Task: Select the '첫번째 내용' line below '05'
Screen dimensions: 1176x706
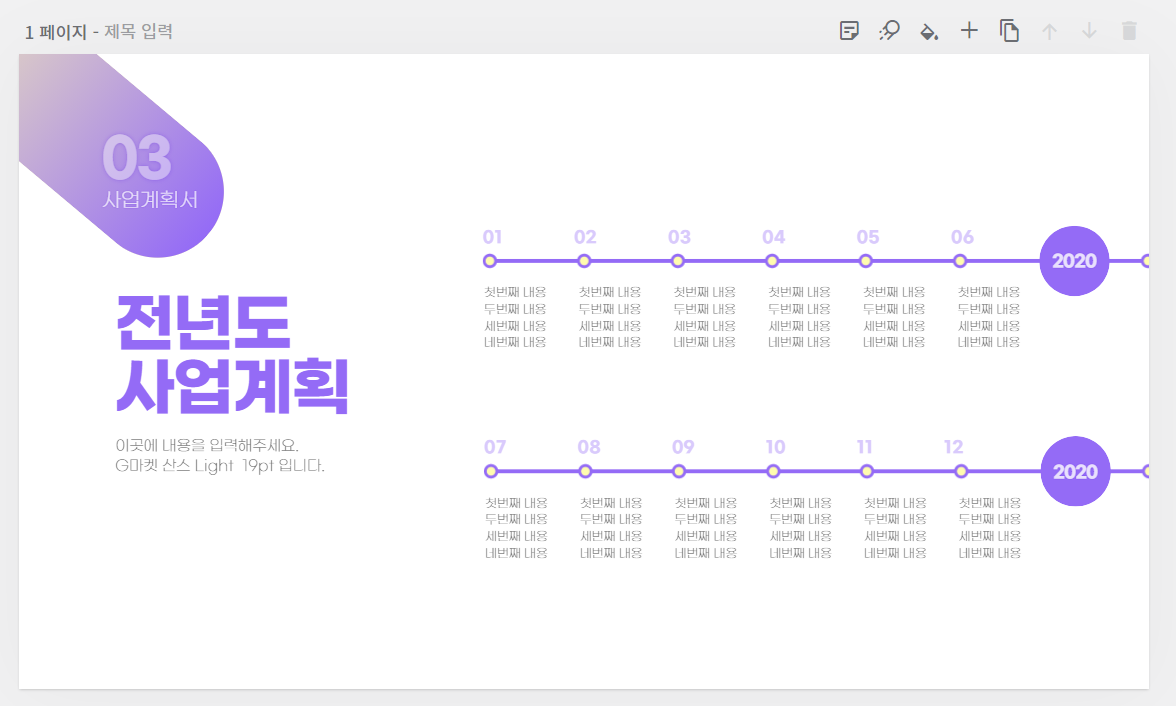Action: click(894, 292)
